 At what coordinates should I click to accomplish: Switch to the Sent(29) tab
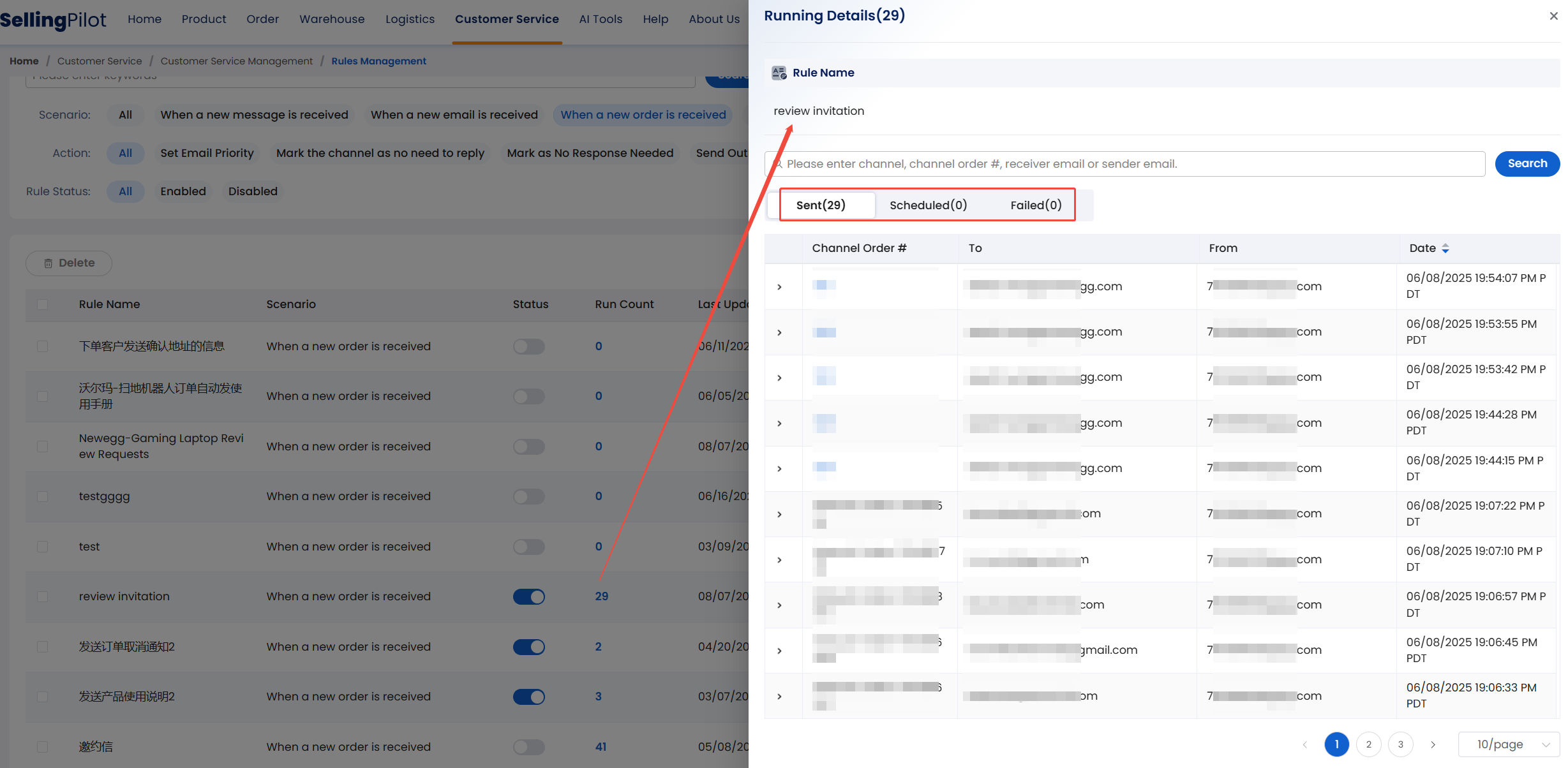[x=821, y=205]
